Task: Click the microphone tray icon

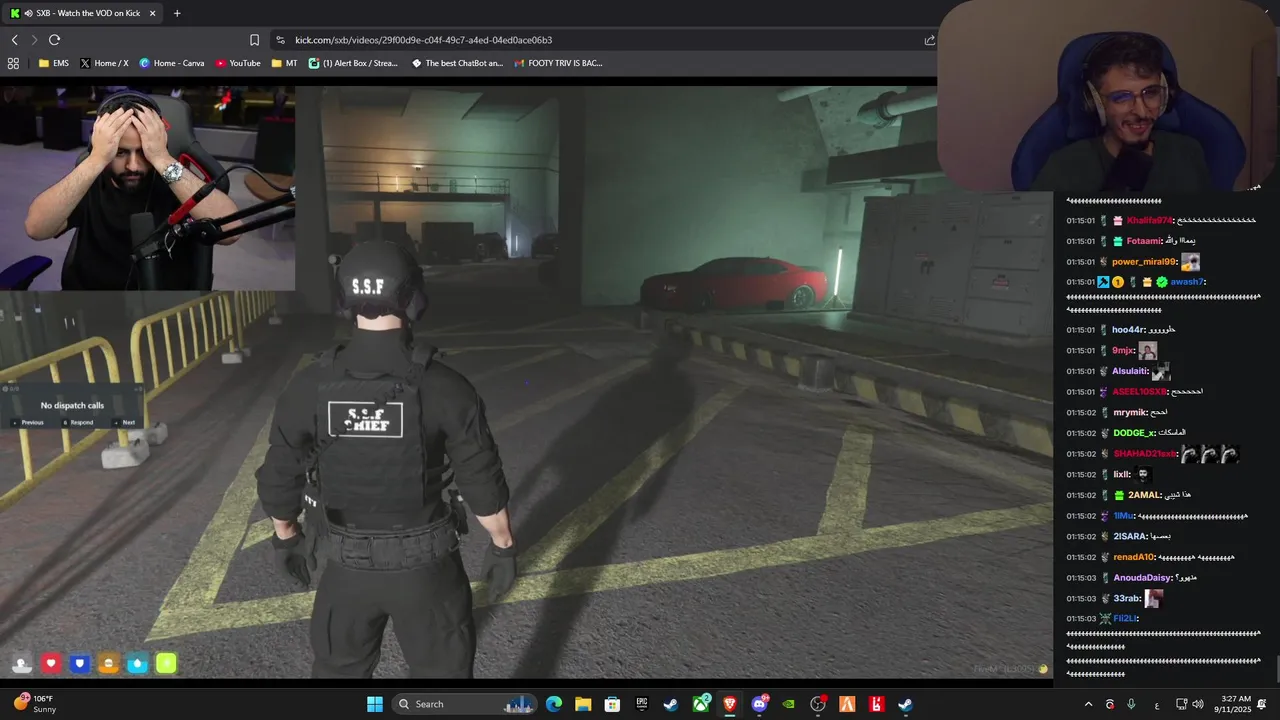Action: pyautogui.click(x=1131, y=704)
